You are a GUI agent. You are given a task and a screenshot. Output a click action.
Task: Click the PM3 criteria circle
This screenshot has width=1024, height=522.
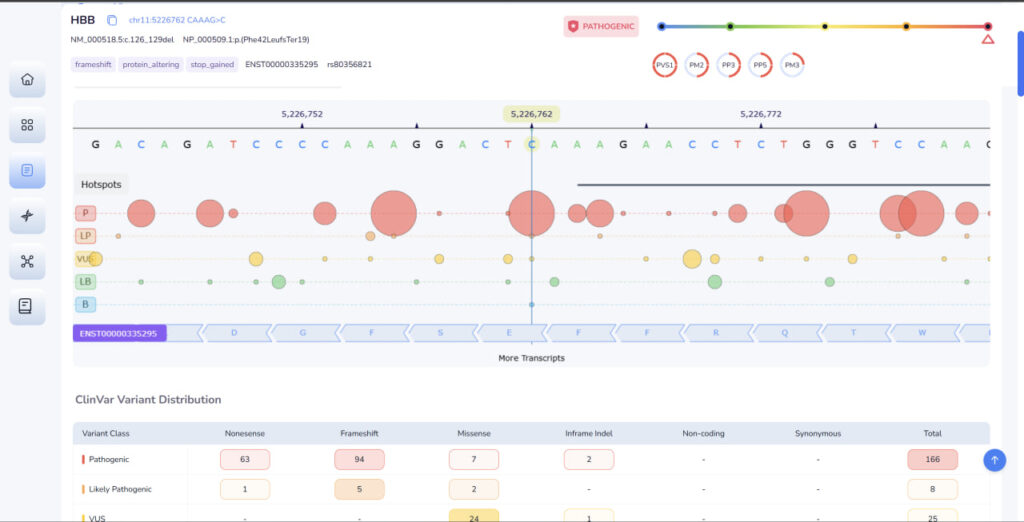tap(792, 65)
